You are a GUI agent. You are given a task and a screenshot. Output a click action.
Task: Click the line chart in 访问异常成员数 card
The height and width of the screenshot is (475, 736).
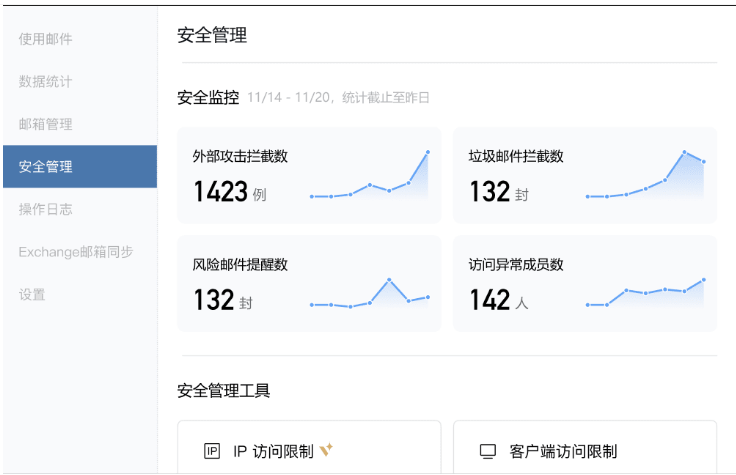[645, 293]
